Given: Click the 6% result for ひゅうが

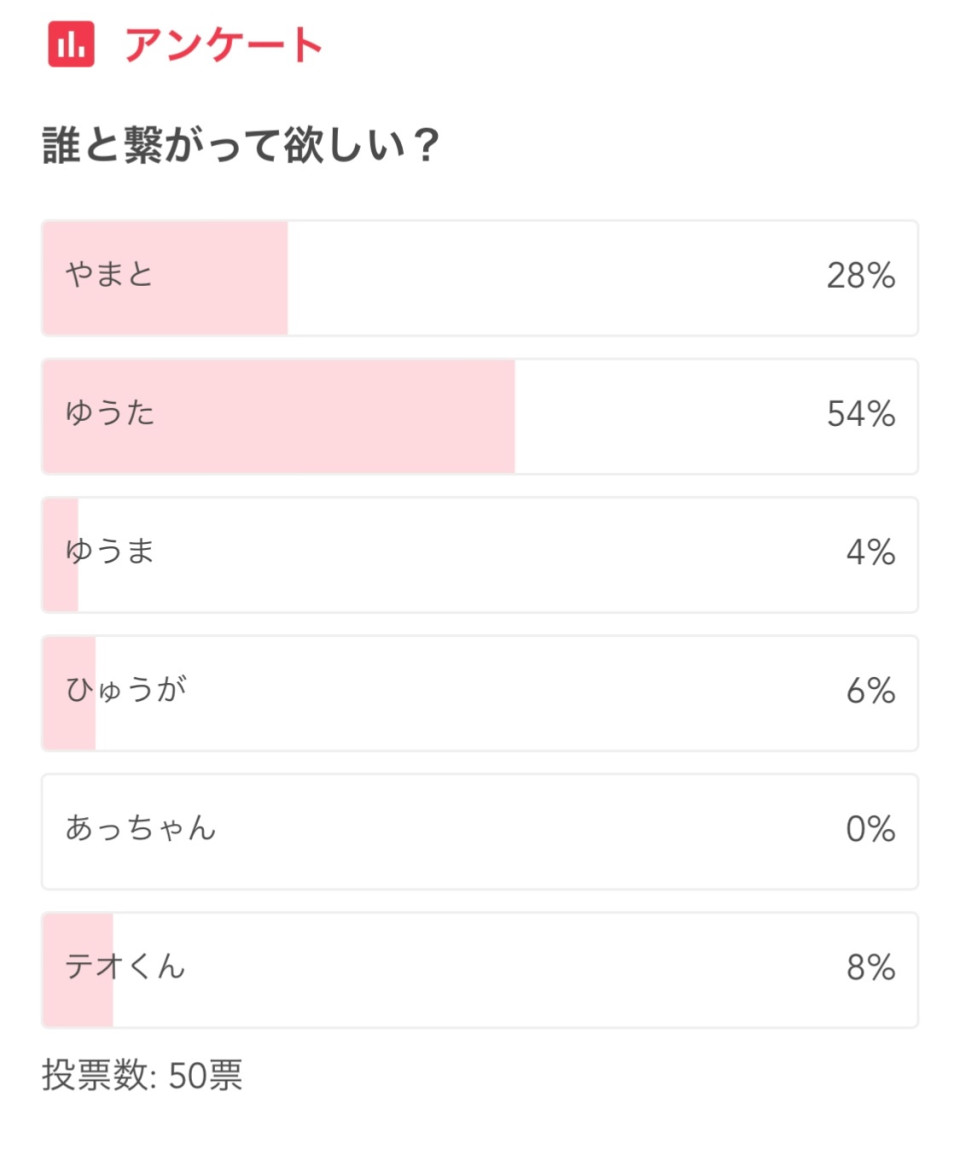Looking at the screenshot, I should (x=871, y=691).
